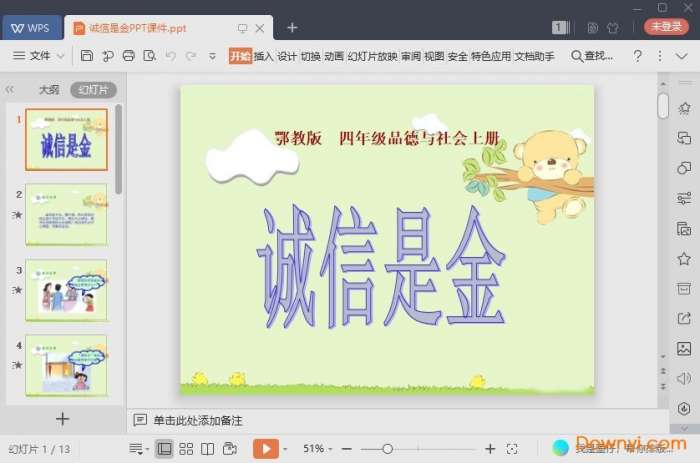Open the 审阅 ribbon tab
The height and width of the screenshot is (463, 700).
point(411,56)
